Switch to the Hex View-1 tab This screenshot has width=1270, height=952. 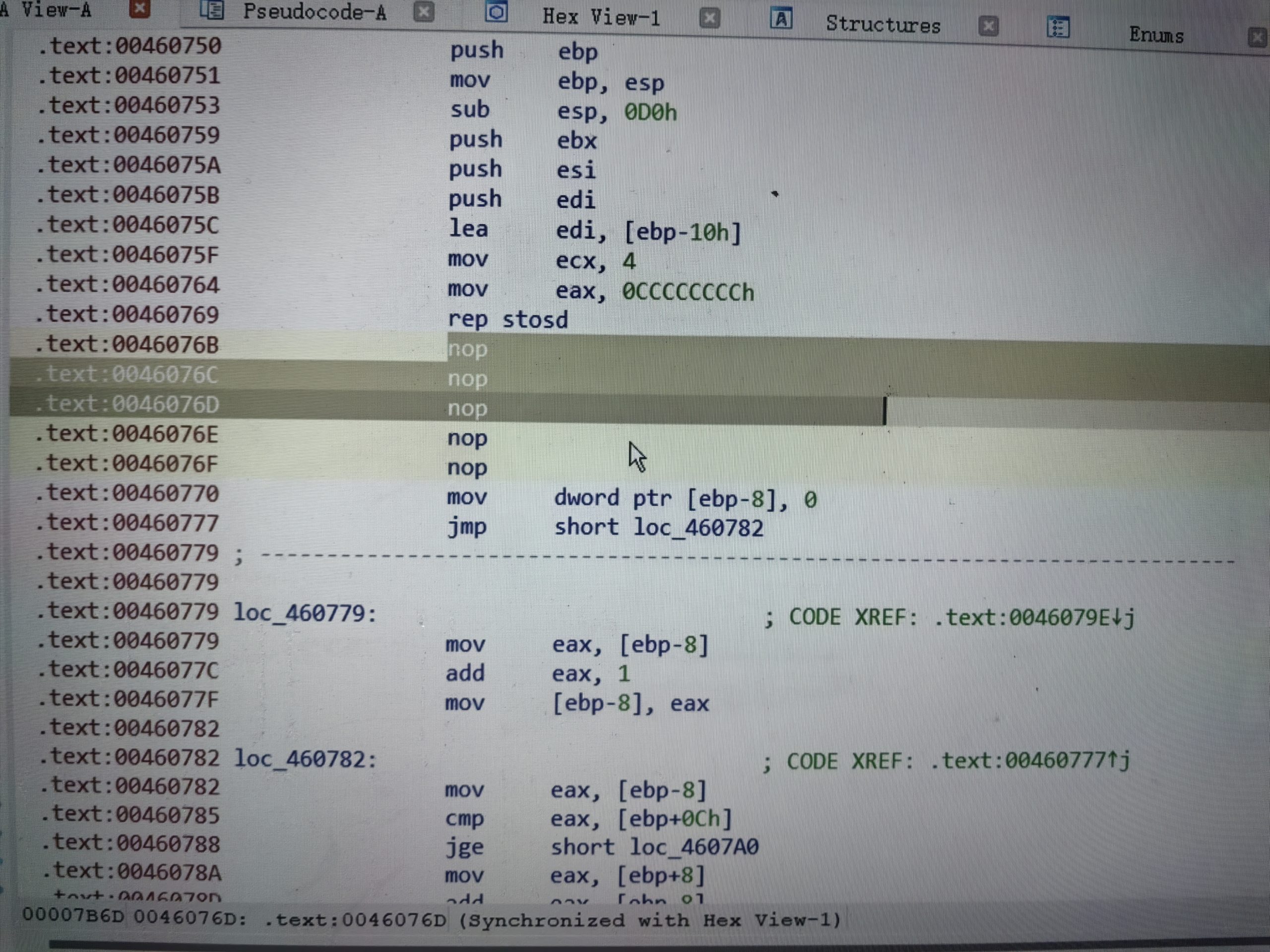click(601, 17)
